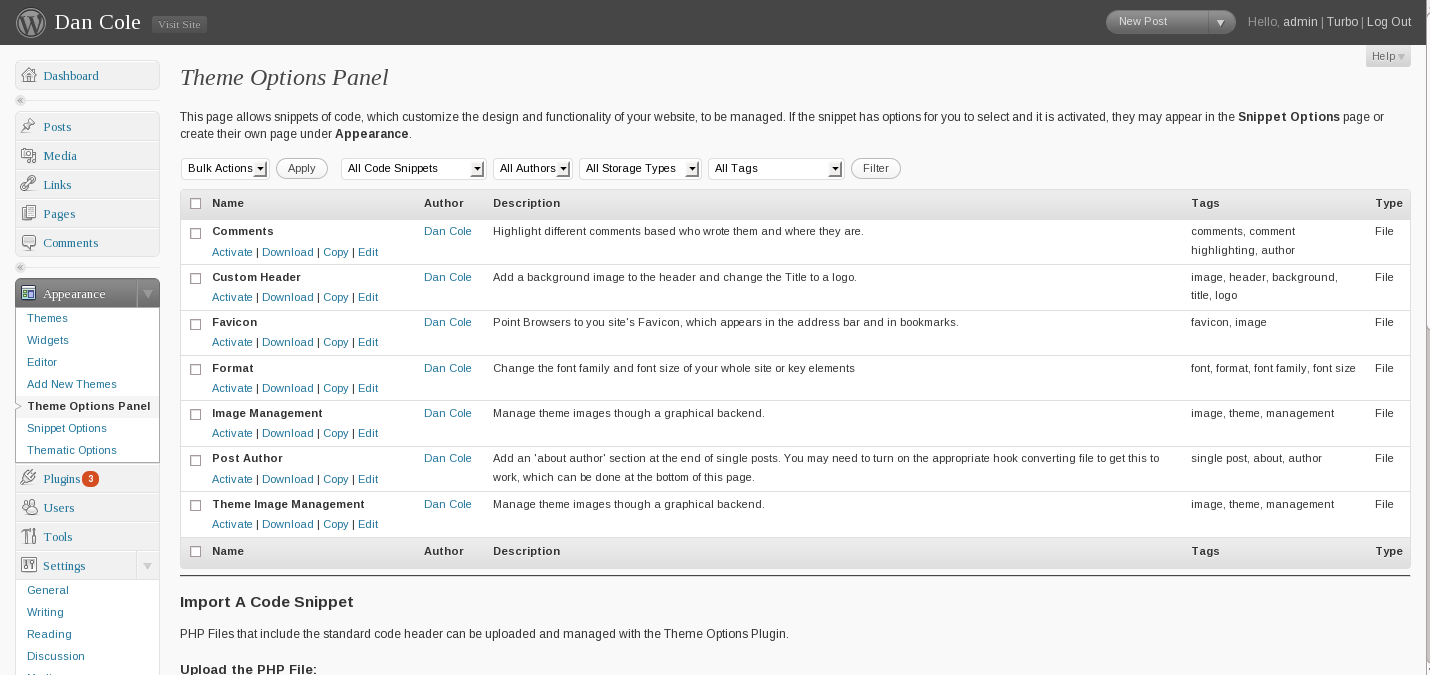Screen dimensions: 1430x675
Task: Check the Custom Header snippet checkbox
Action: [x=196, y=278]
